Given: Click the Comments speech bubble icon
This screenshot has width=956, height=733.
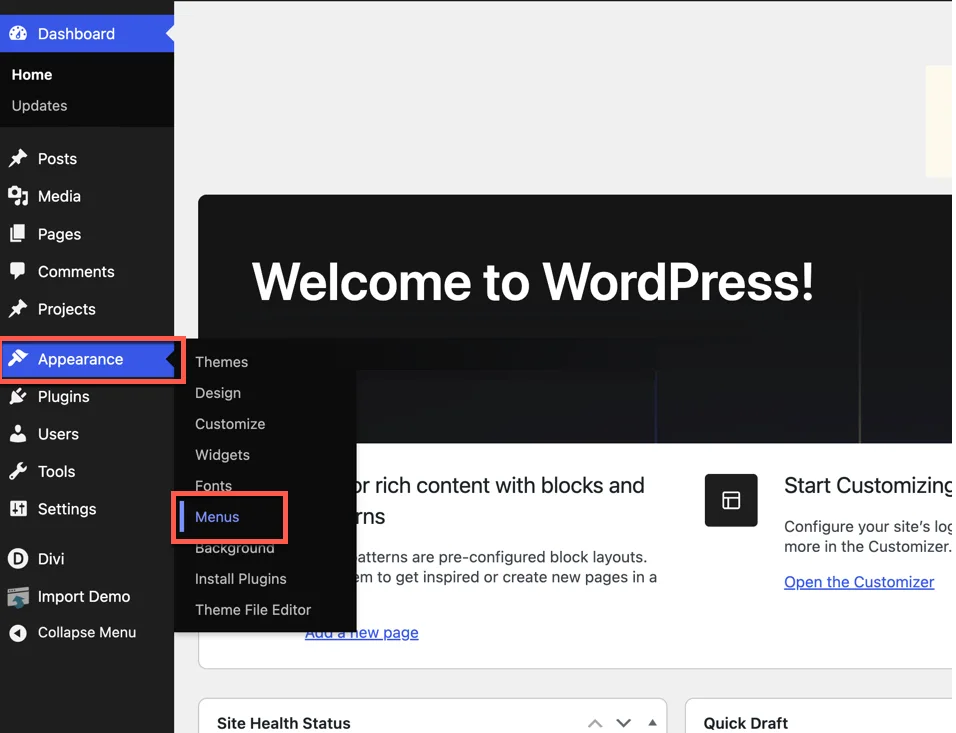Looking at the screenshot, I should coord(18,271).
